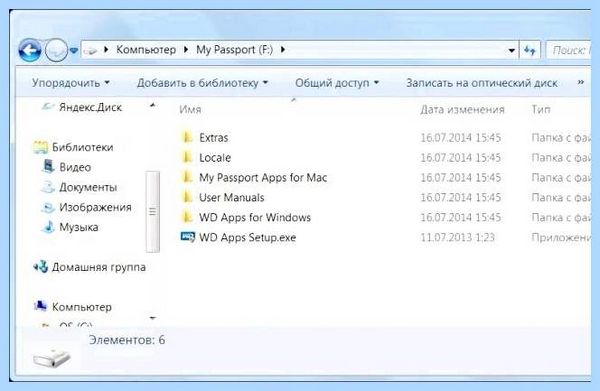Select the WD Apps Setup.exe application icon
The width and height of the screenshot is (600, 391).
(x=188, y=237)
